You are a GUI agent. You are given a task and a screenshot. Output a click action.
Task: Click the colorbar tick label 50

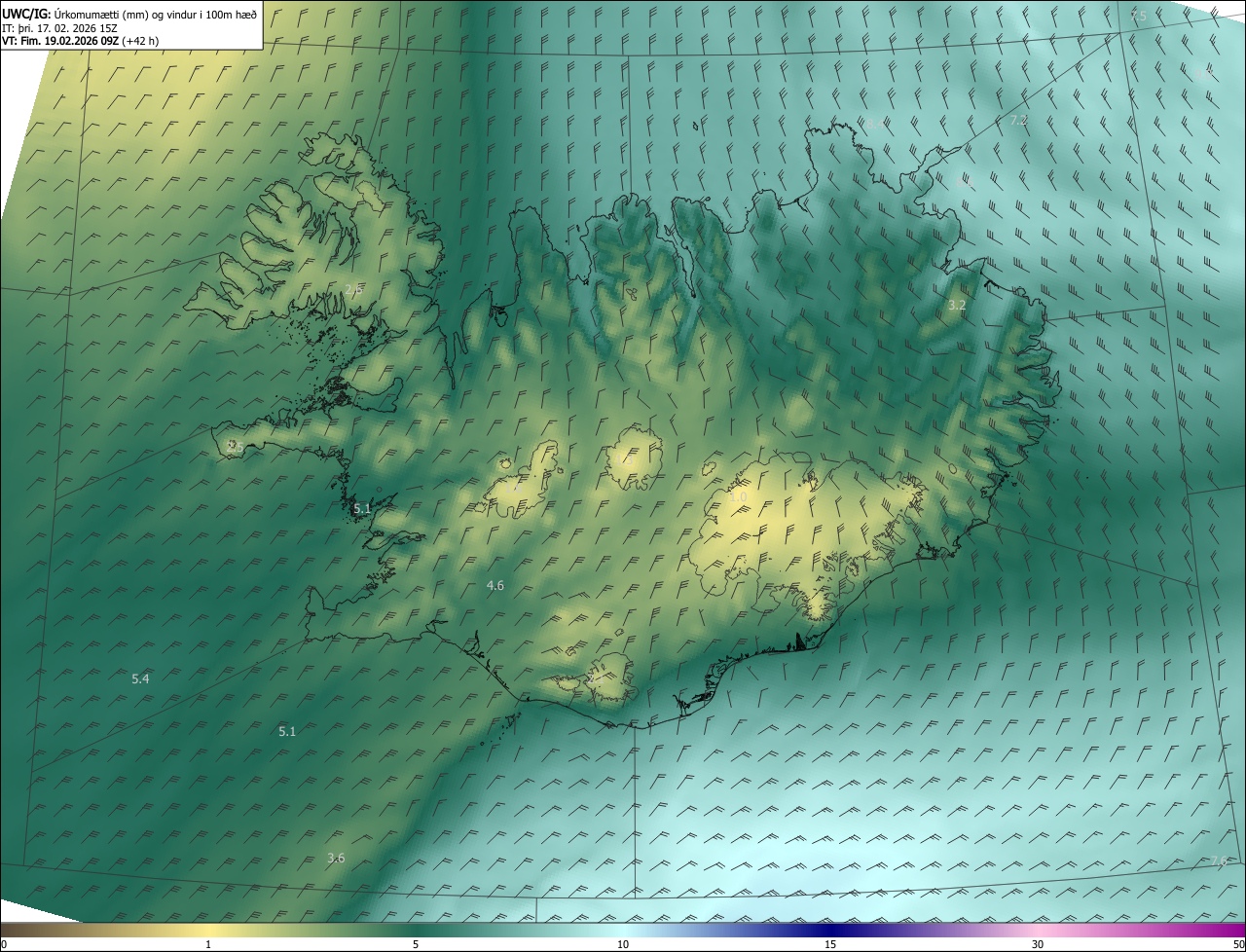click(x=1238, y=944)
